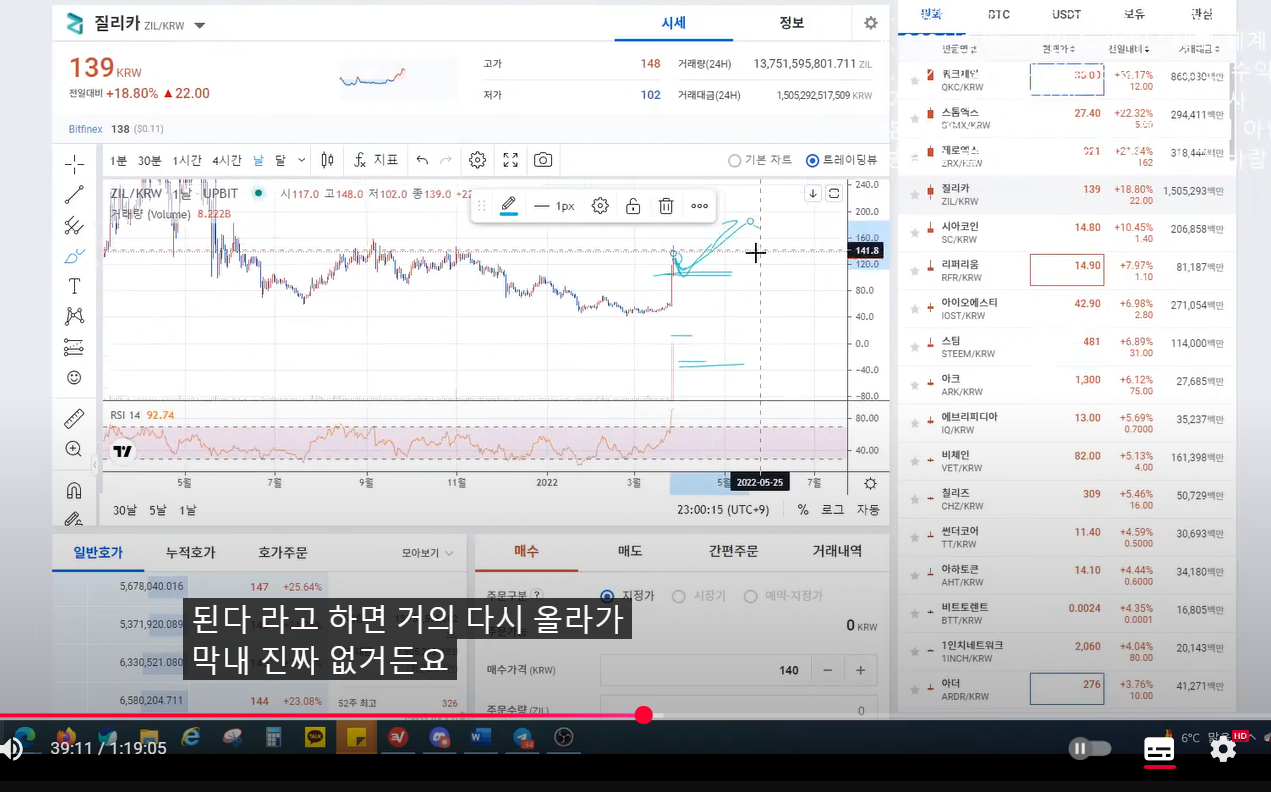Screen dimensions: 1271x792
Task: Undo the last chart action
Action: pyautogui.click(x=422, y=160)
